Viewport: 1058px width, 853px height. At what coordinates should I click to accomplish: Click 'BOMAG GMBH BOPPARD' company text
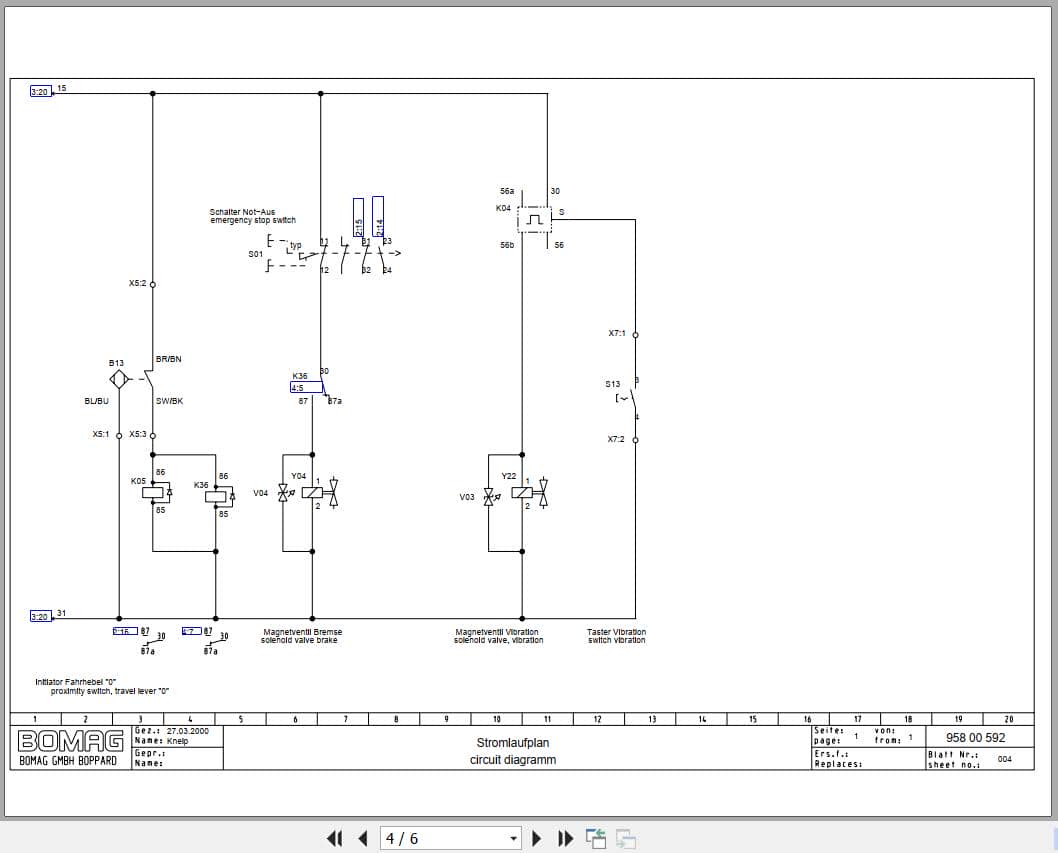point(68,761)
